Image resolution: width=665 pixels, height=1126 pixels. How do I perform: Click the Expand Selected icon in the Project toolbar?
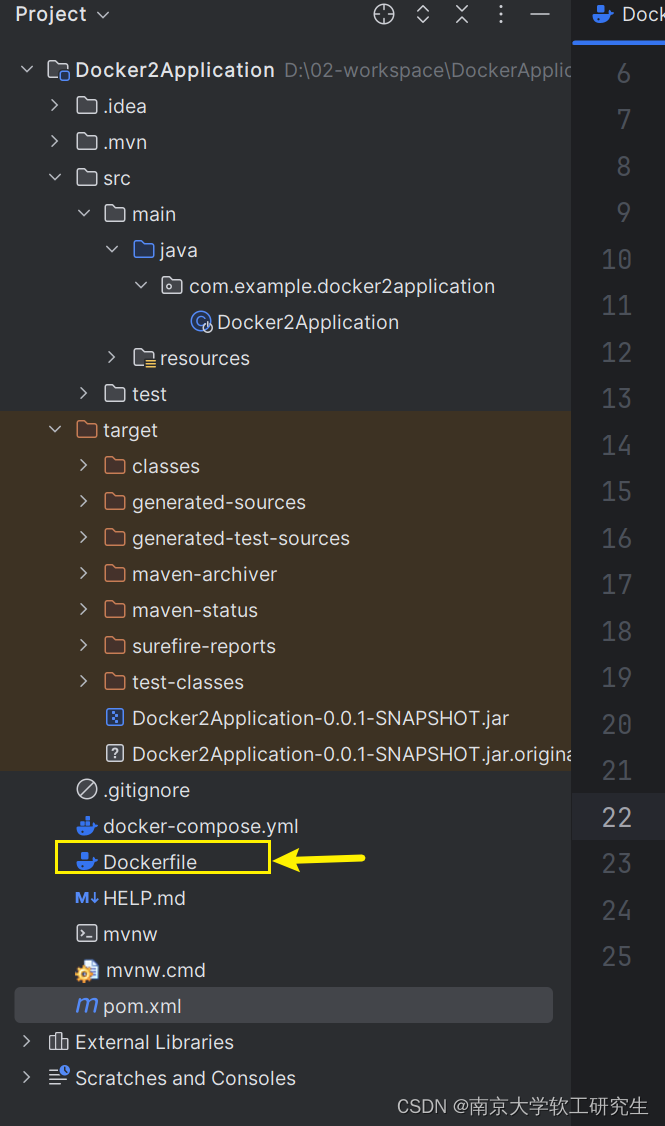click(x=423, y=14)
